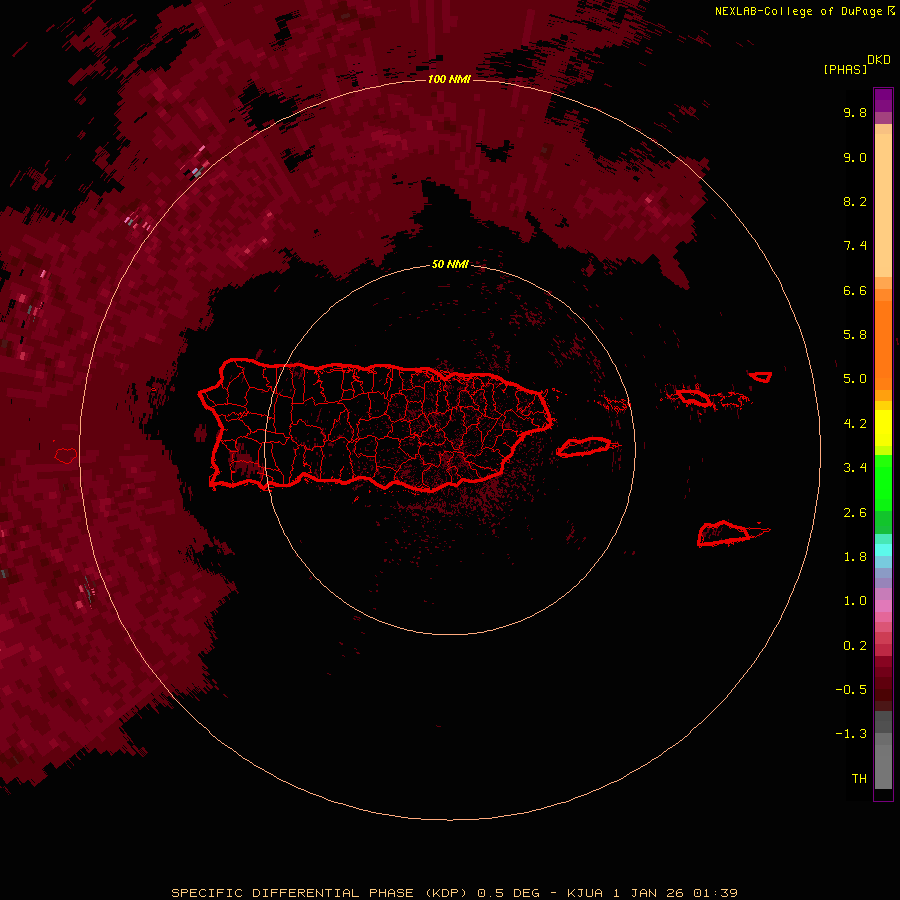This screenshot has height=900, width=900.
Task: Select the 1.0 scale label
Action: 855,601
